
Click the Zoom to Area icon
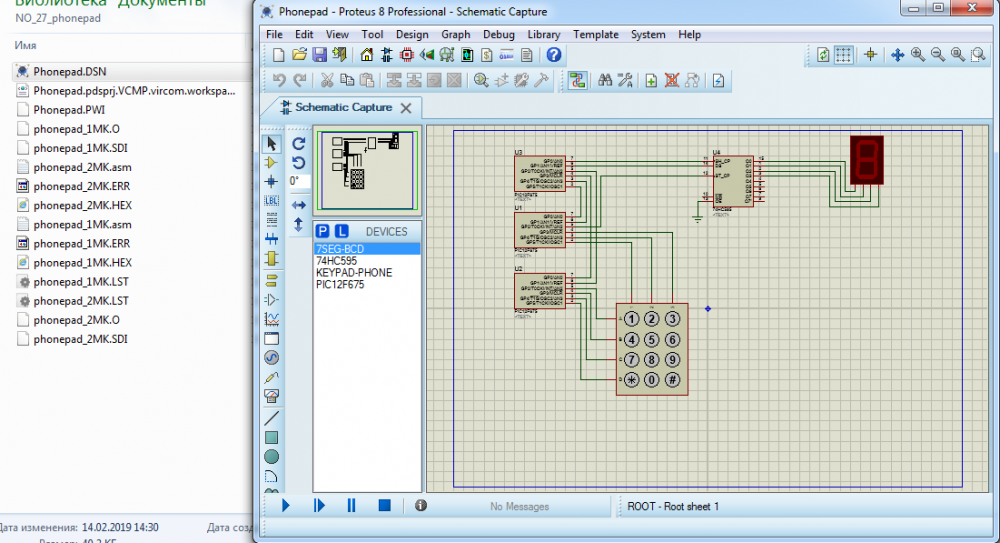[x=978, y=55]
